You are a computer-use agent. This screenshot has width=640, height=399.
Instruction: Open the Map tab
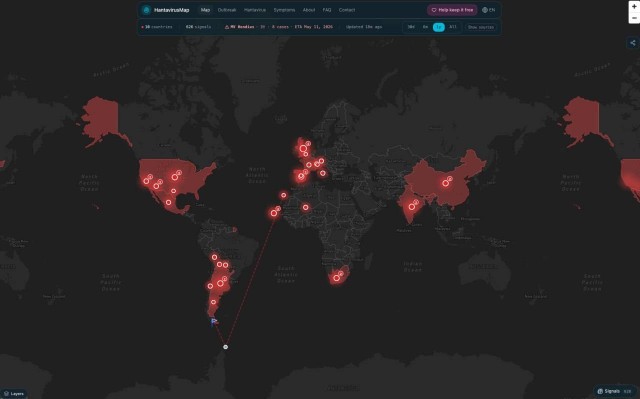point(205,10)
